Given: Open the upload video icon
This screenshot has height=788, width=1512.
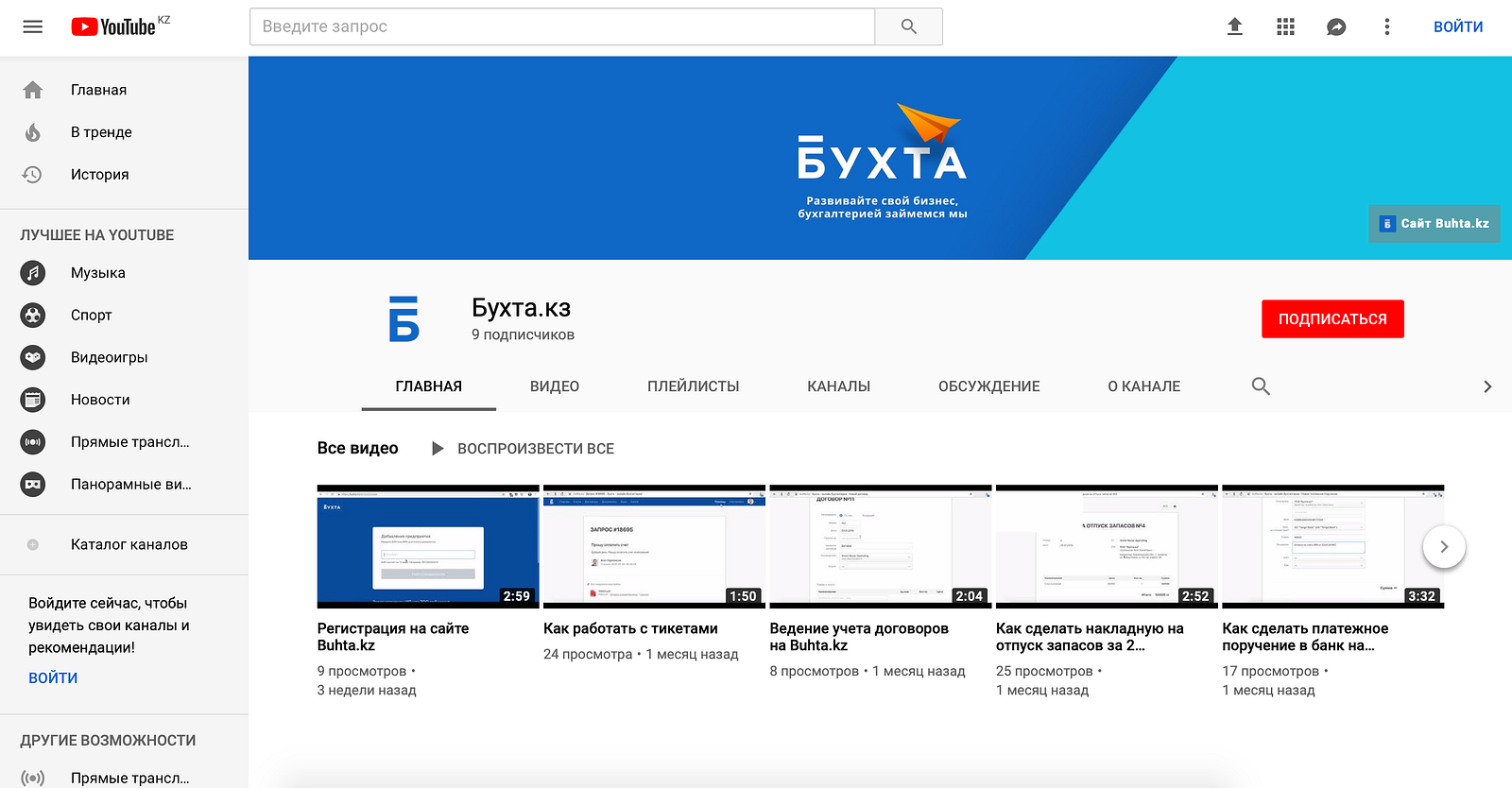Looking at the screenshot, I should pos(1234,26).
